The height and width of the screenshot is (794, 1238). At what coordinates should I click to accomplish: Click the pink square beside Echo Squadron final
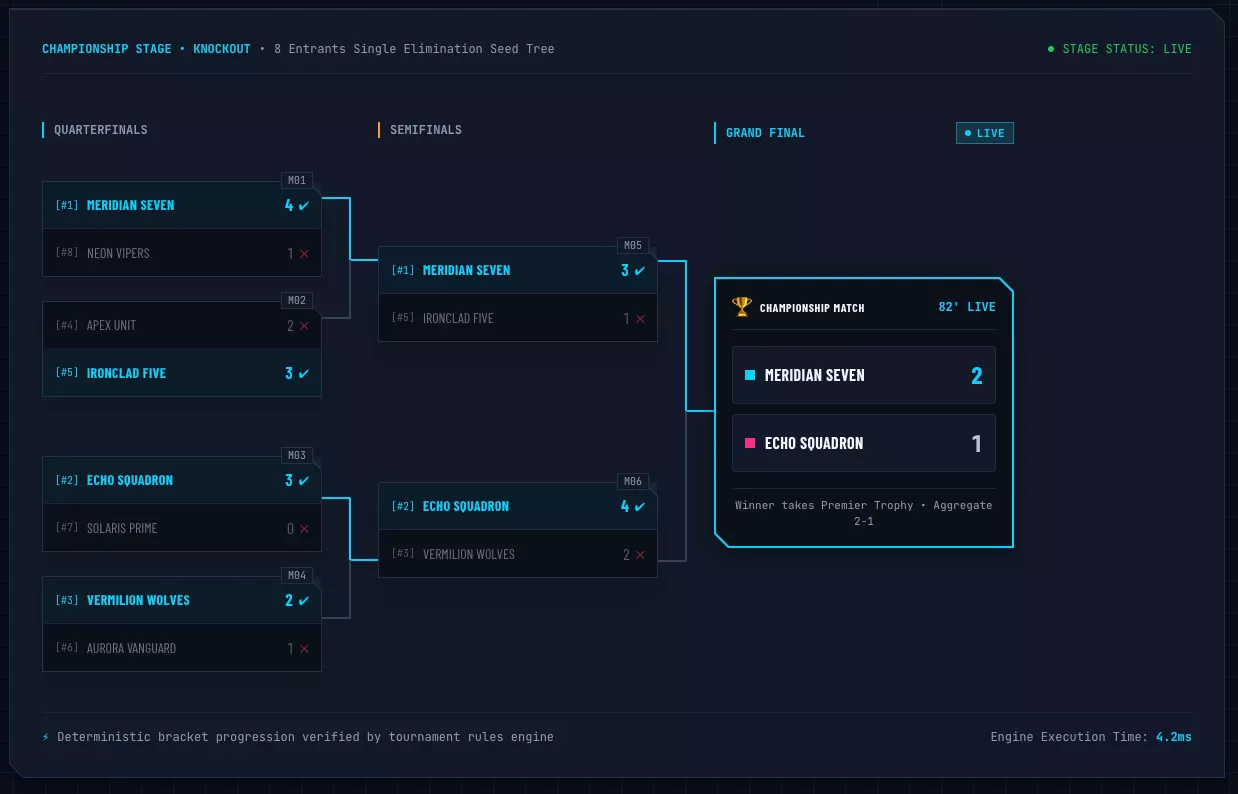750,443
